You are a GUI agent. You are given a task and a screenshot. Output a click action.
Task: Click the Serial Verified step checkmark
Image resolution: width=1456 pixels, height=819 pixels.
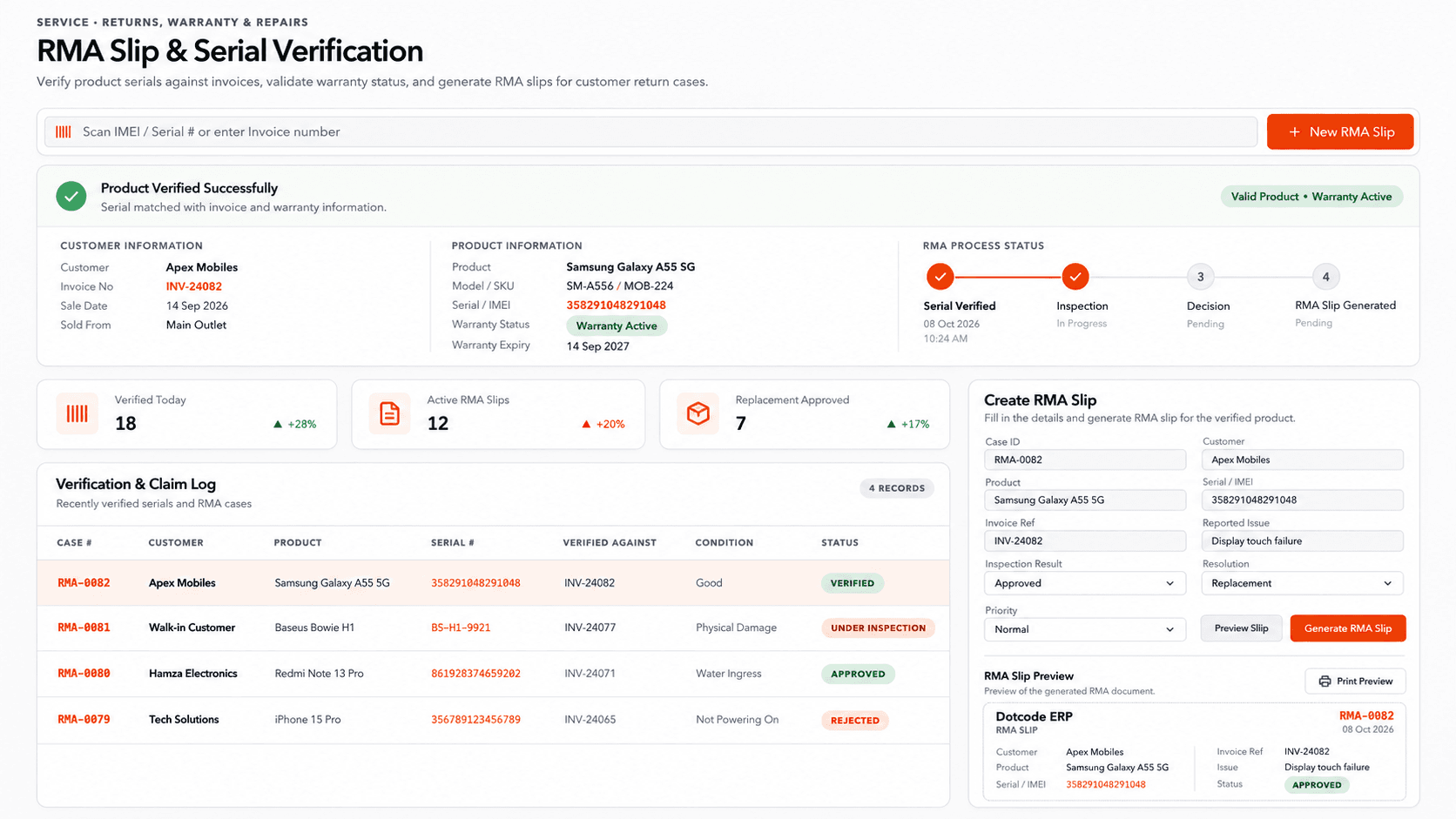(x=940, y=277)
